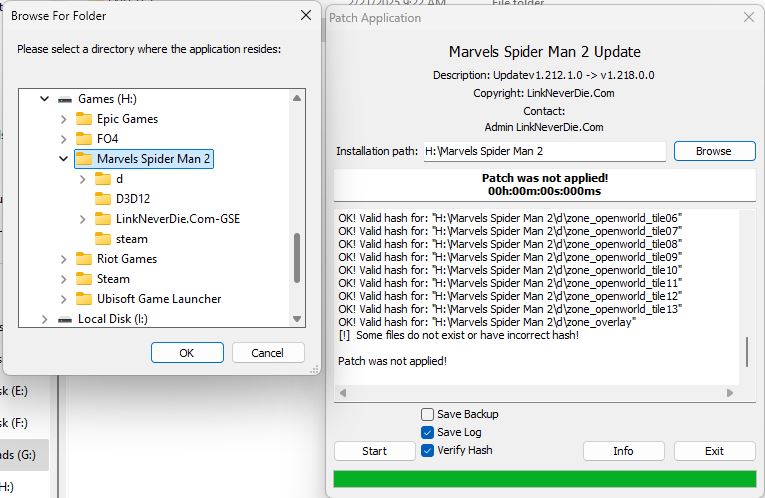Click the Browse button

(714, 151)
